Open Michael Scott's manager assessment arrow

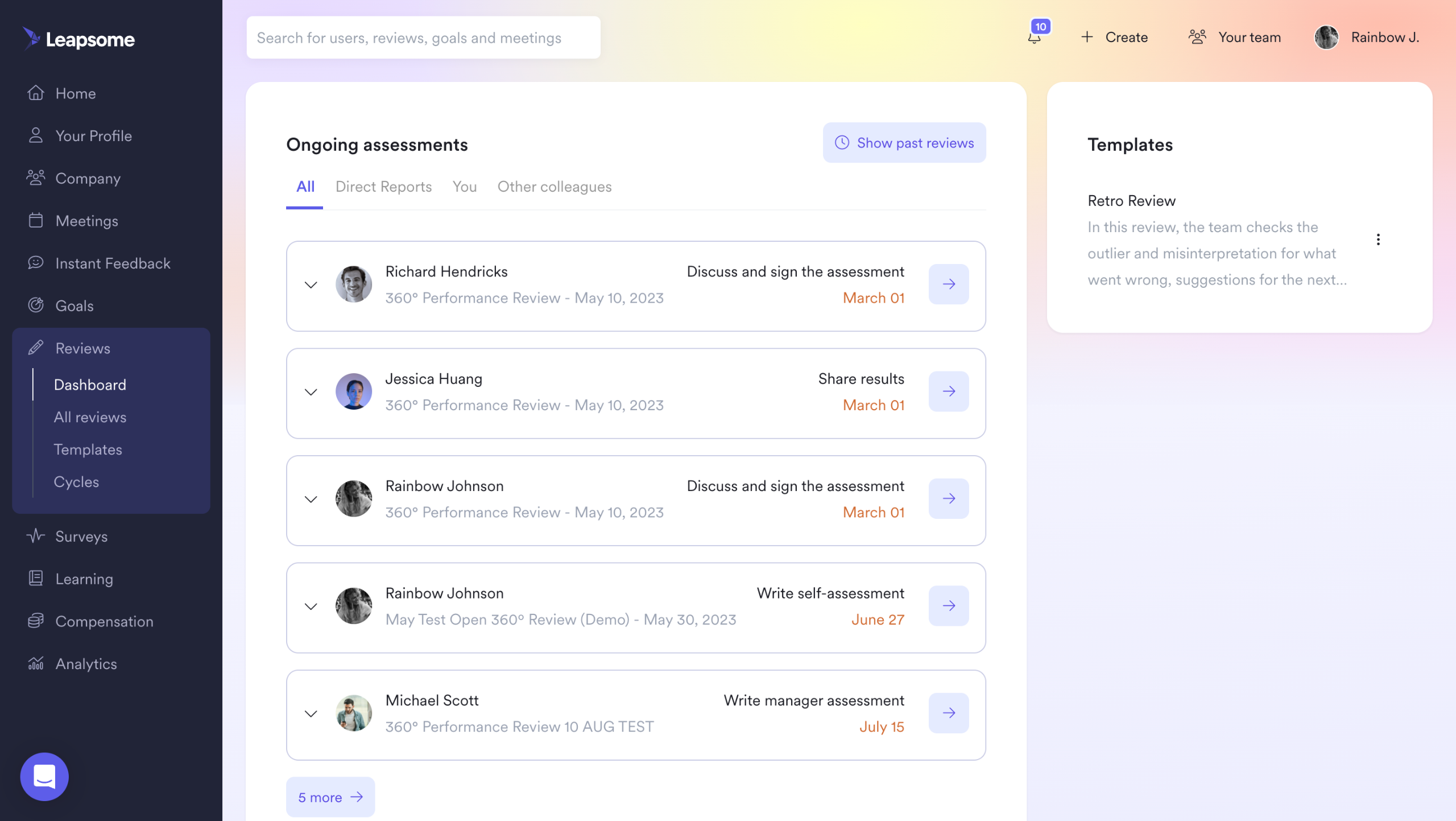point(948,713)
